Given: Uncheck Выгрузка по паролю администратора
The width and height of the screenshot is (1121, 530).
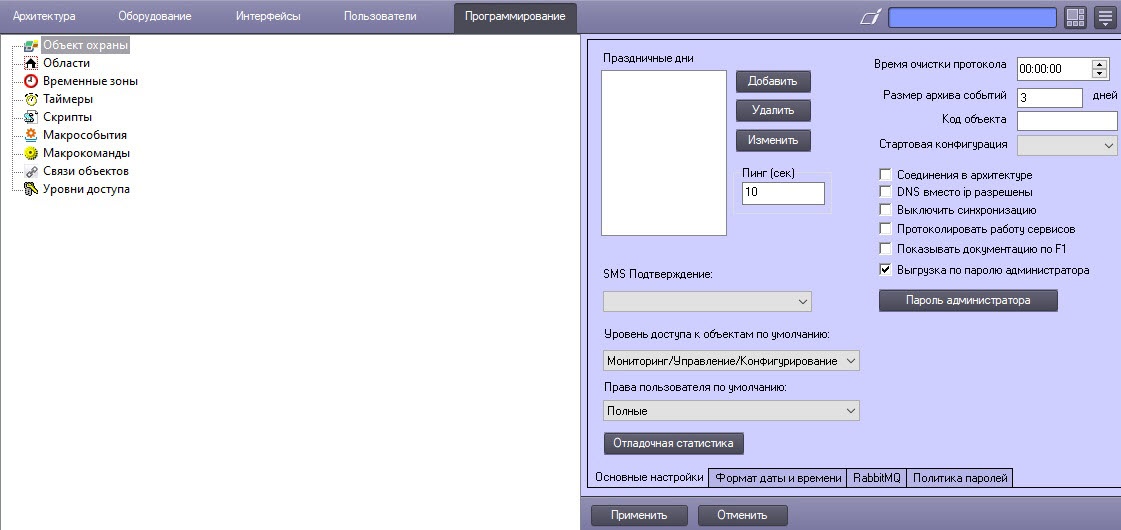Looking at the screenshot, I should [x=885, y=269].
